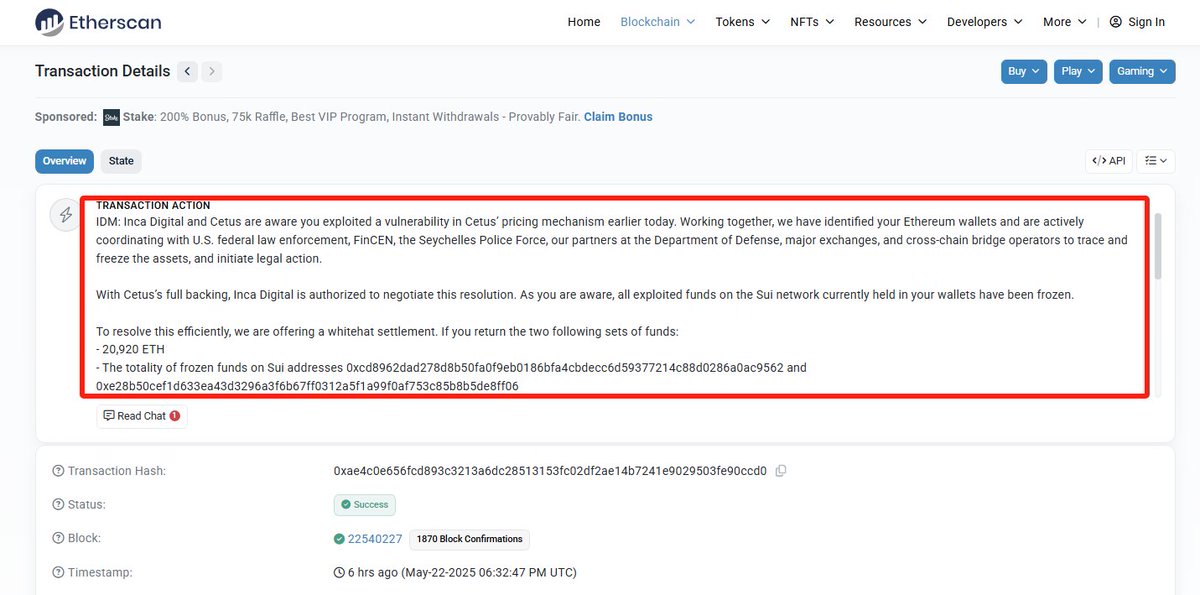Expand the Buy dropdown
The width and height of the screenshot is (1200, 595).
[x=1024, y=71]
